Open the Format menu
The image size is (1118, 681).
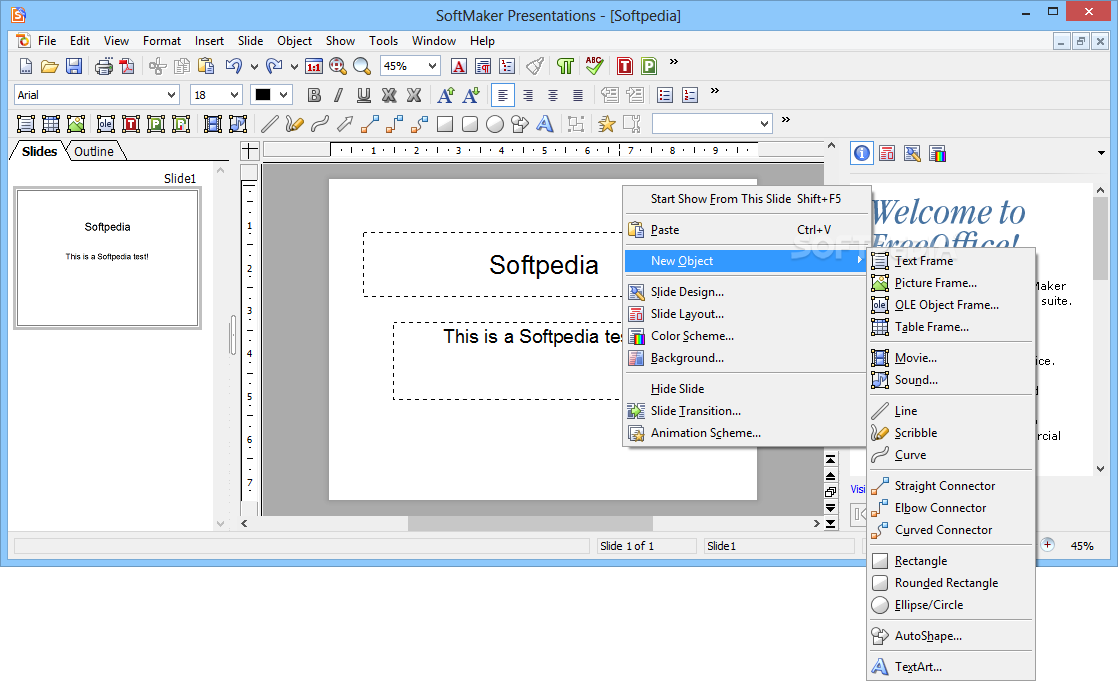point(162,41)
